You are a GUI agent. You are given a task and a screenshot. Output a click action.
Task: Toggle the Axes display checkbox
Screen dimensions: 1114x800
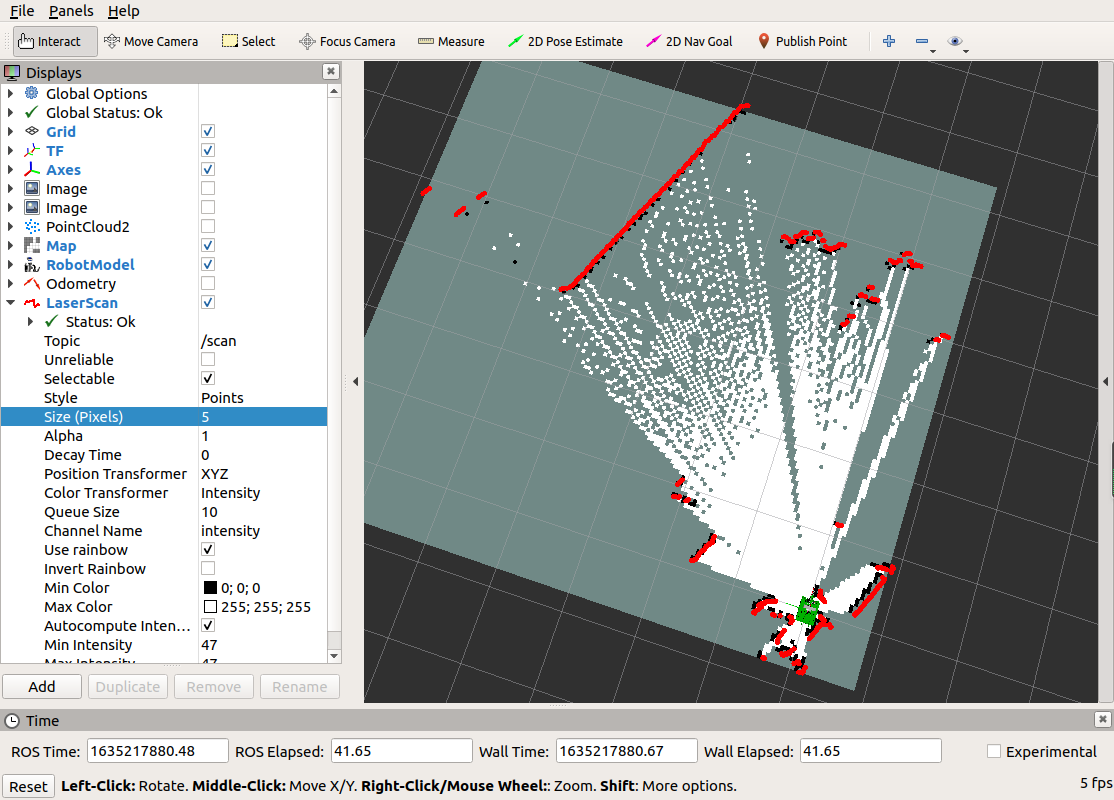[x=207, y=169]
